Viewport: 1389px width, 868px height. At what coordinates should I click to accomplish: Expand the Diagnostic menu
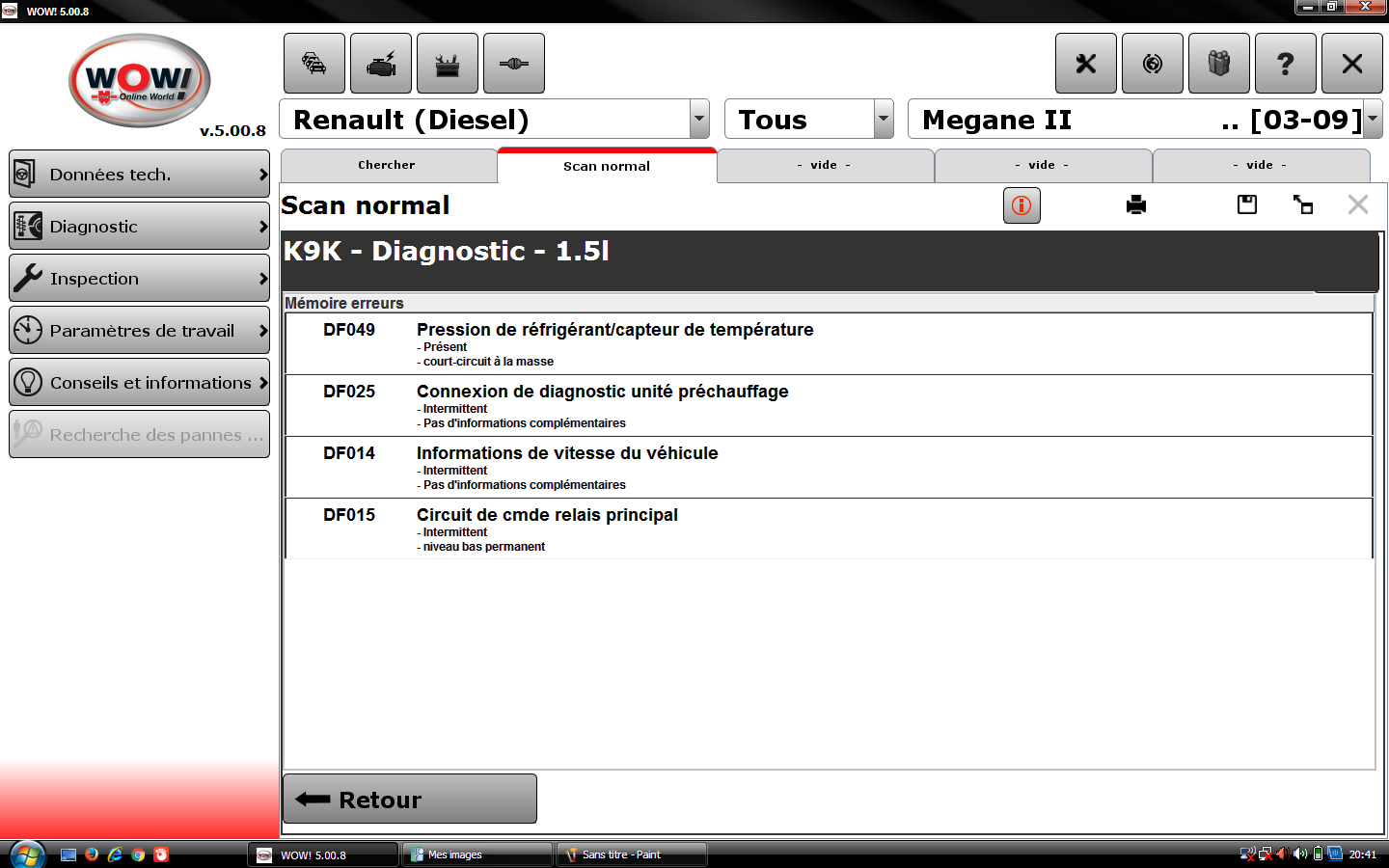coord(140,227)
